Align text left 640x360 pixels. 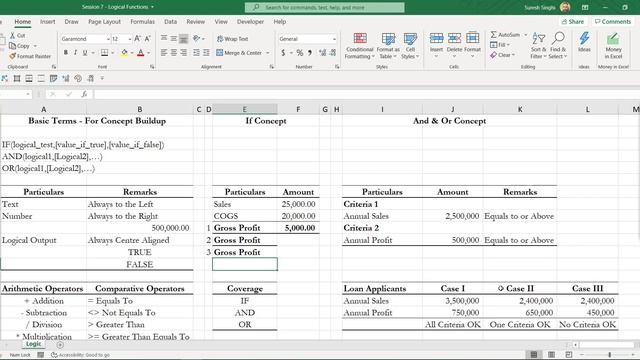[164, 53]
